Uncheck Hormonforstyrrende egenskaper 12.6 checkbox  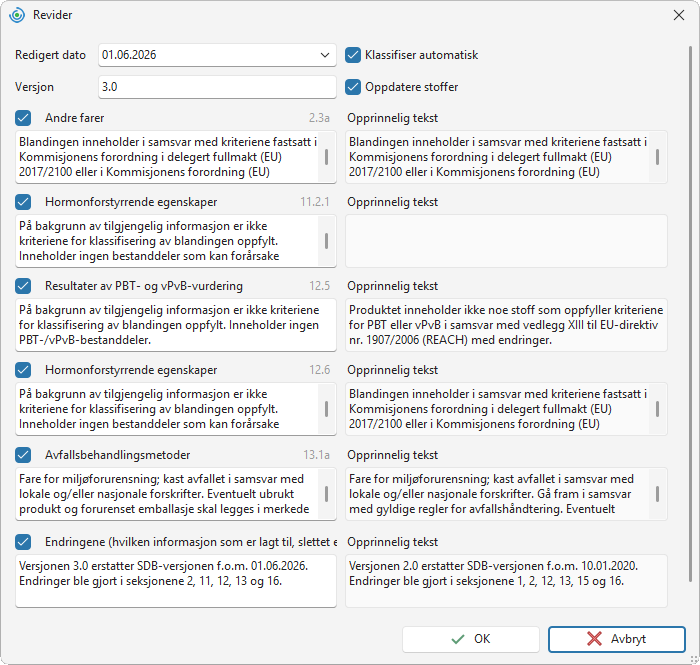[x=23, y=370]
